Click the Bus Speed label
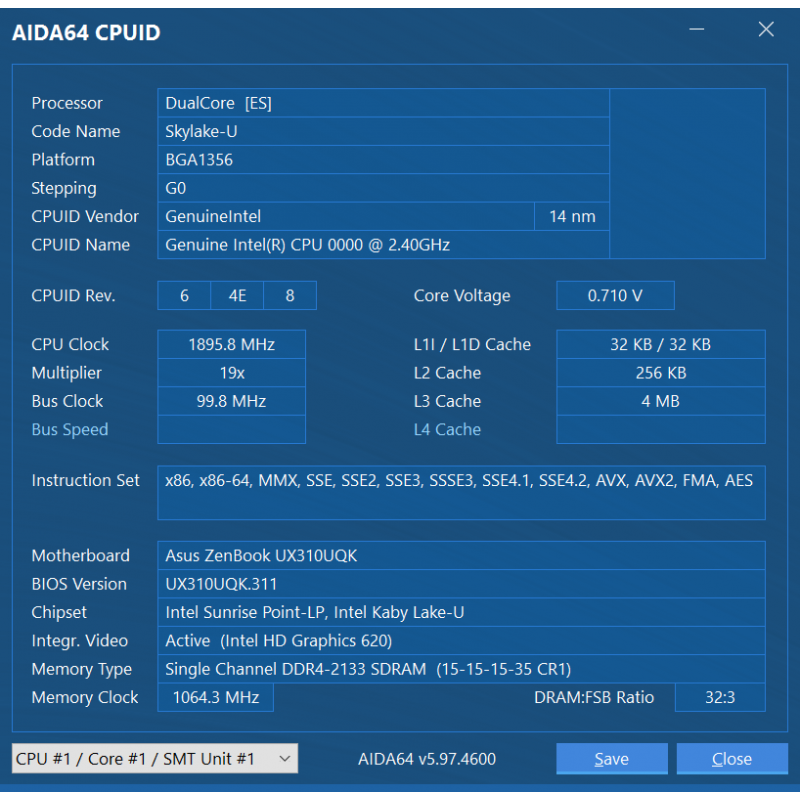Screen dimensions: 800x800 (x=70, y=430)
